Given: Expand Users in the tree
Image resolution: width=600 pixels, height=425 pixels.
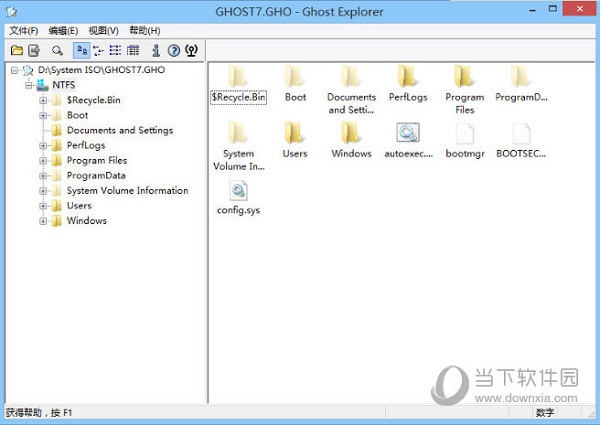Looking at the screenshot, I should click(43, 206).
